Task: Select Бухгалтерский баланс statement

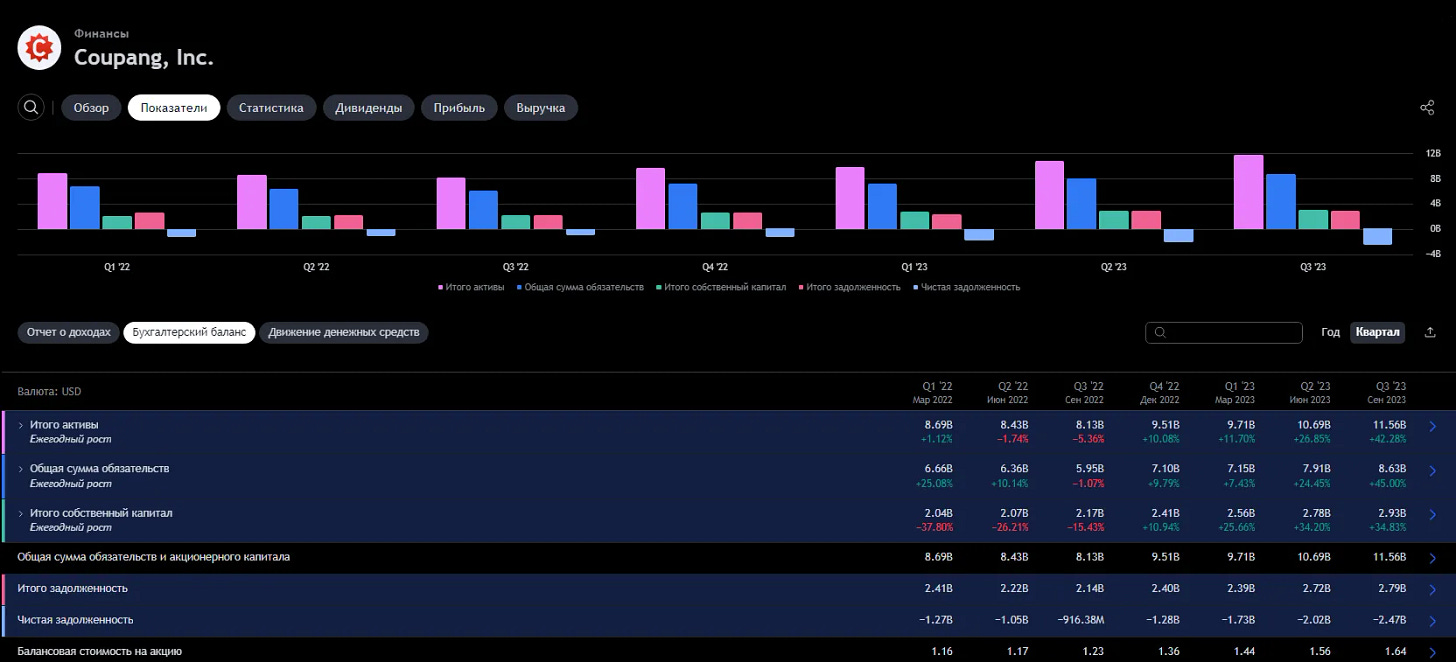Action: tap(189, 332)
